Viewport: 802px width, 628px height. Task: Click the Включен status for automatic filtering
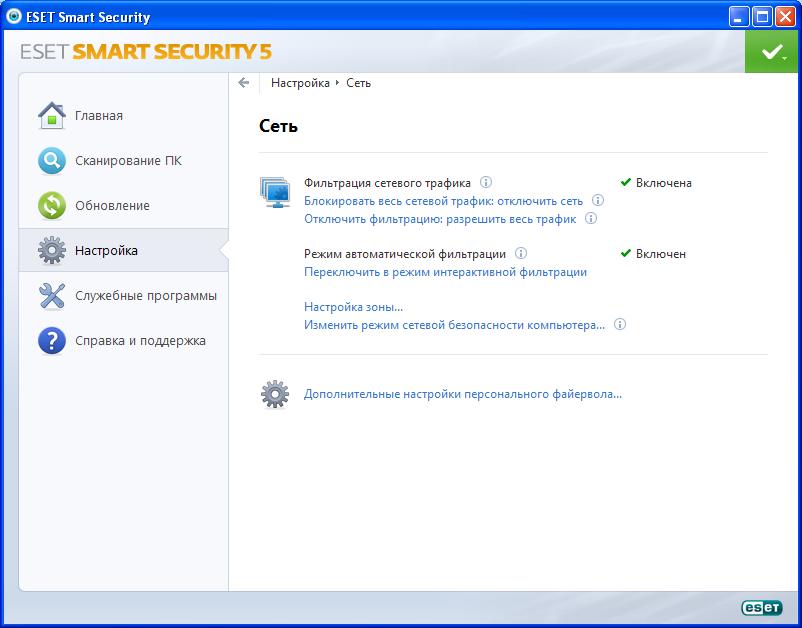(660, 254)
